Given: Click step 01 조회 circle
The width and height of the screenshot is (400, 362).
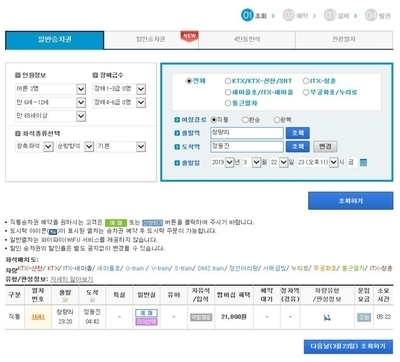Looking at the screenshot, I should 247,15.
